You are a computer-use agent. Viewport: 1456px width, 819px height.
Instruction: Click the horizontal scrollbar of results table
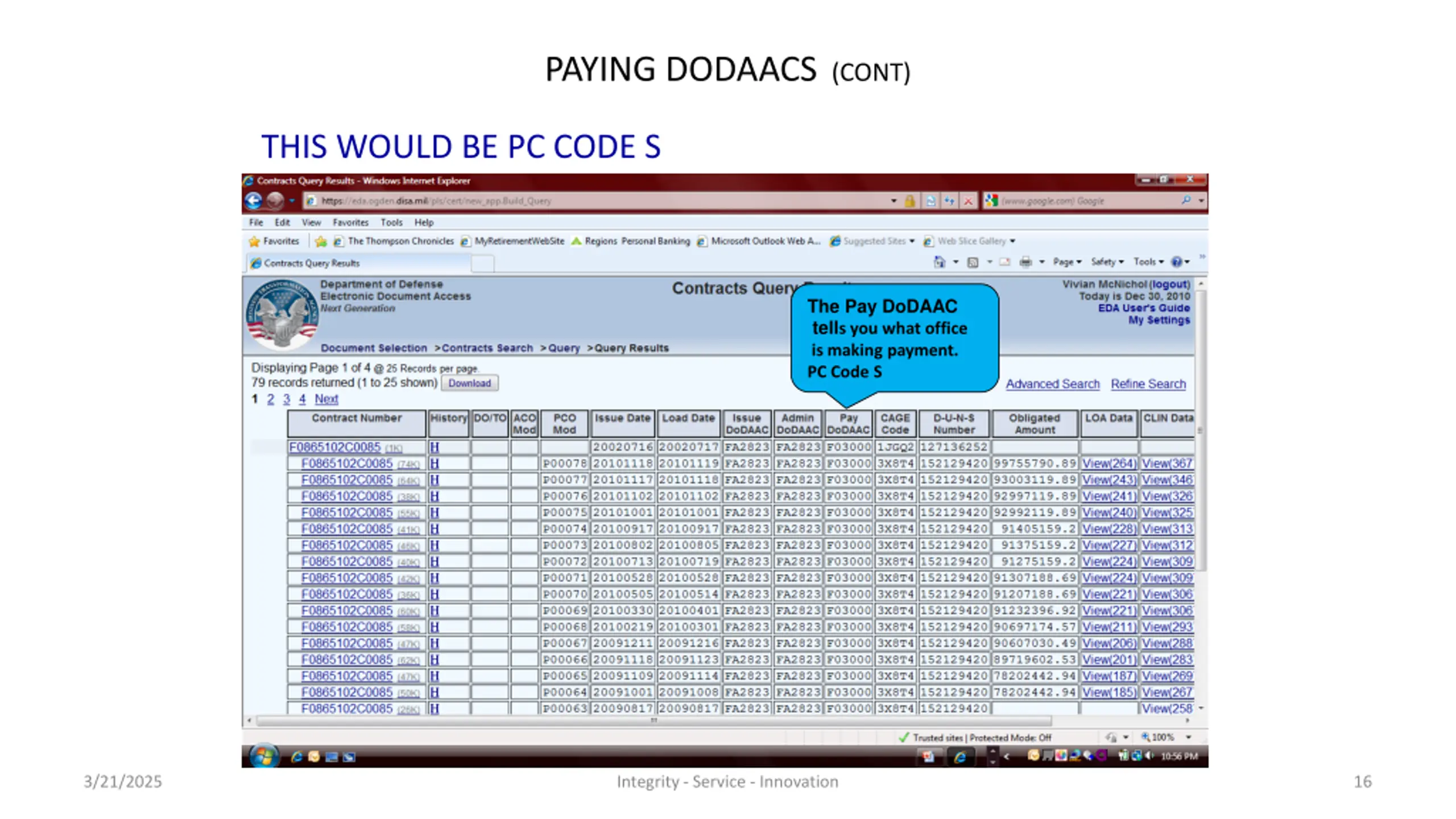point(653,721)
